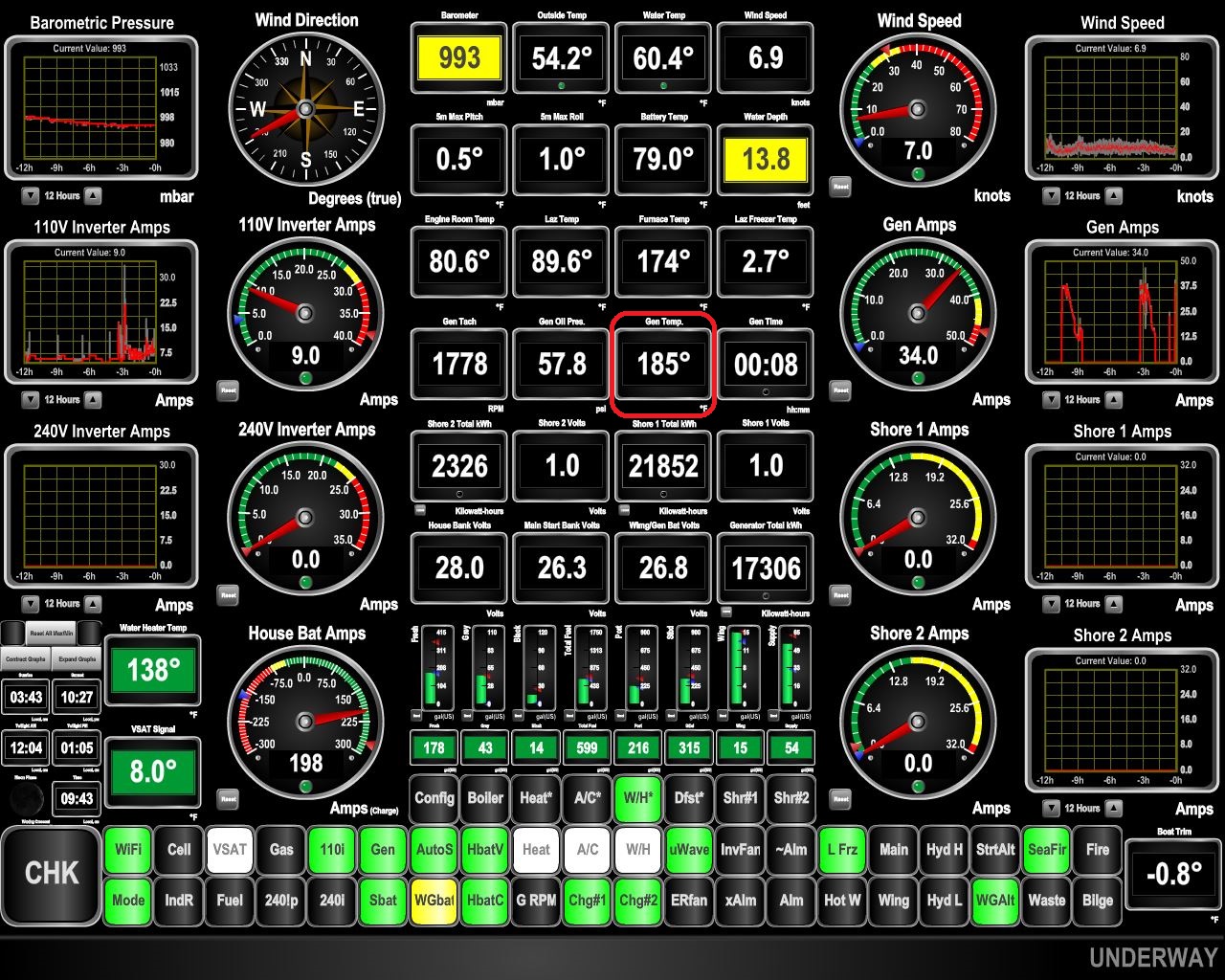The image size is (1225, 980).
Task: Decrease Barometric Pressure graph time range
Action: [30, 195]
